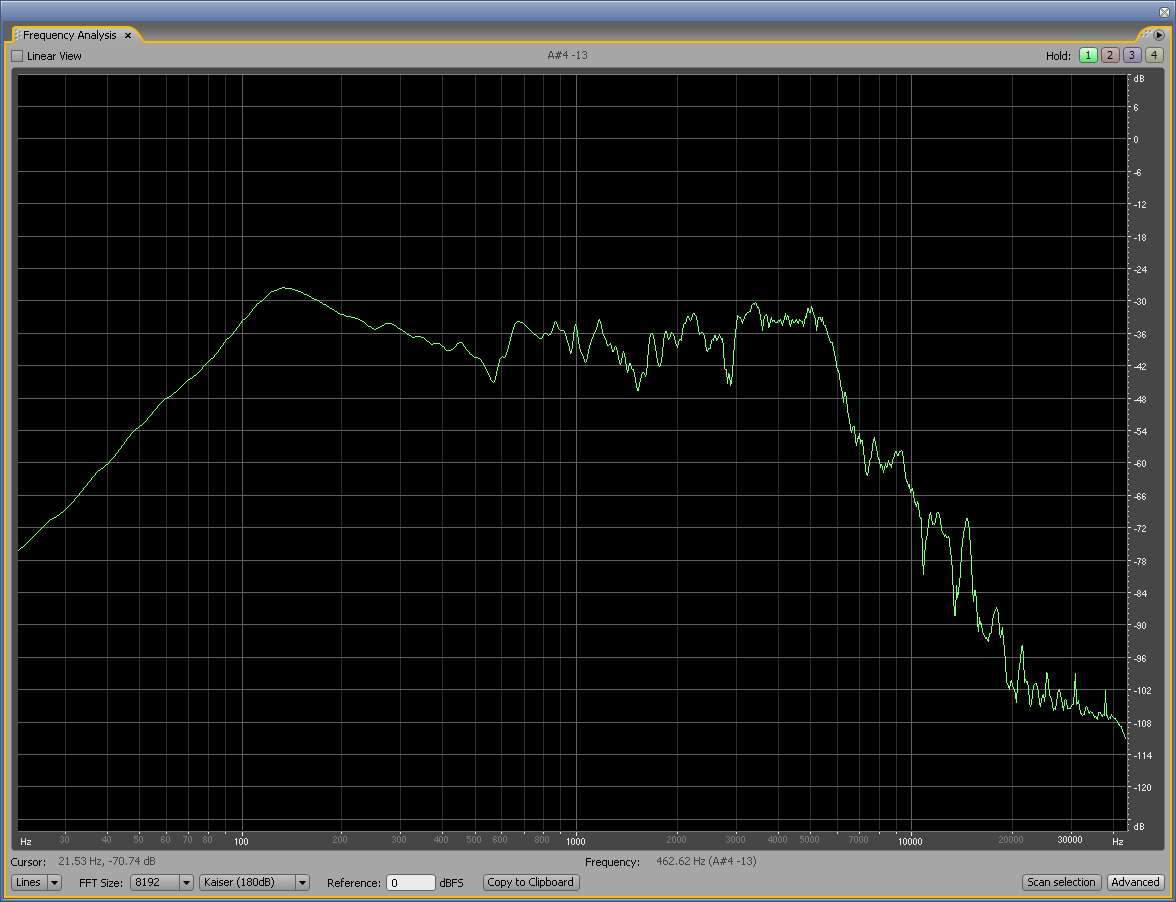This screenshot has width=1176, height=902.
Task: Toggle Hold button 4
Action: click(1154, 55)
